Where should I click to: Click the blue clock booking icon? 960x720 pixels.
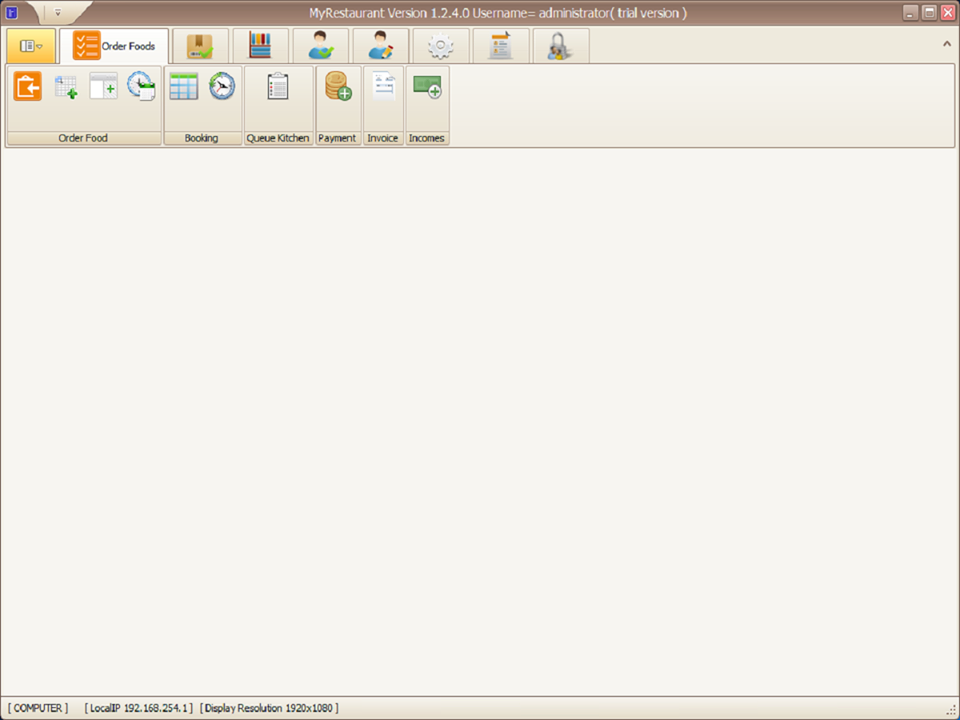click(x=222, y=86)
